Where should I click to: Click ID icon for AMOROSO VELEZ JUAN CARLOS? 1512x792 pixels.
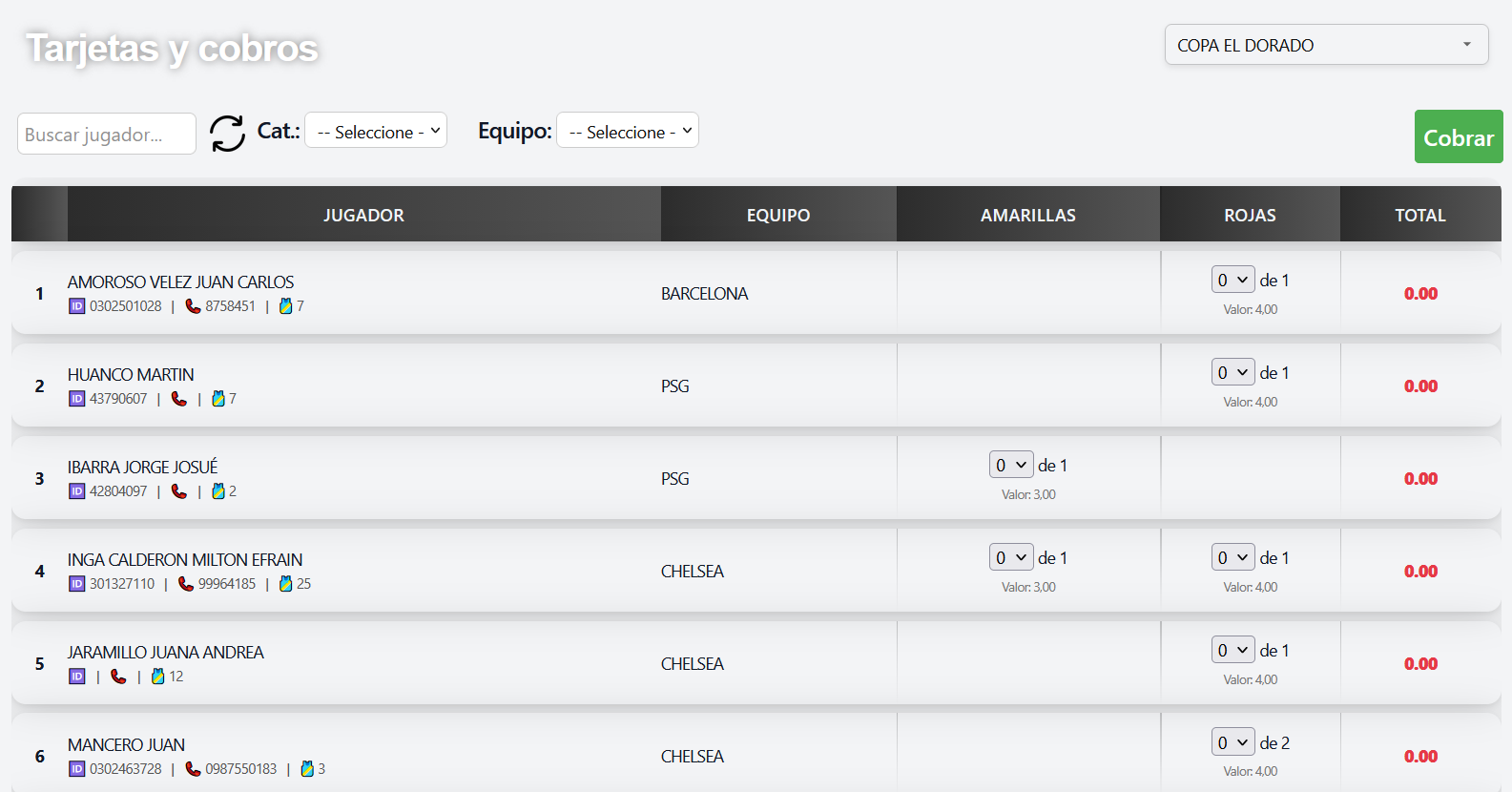77,306
